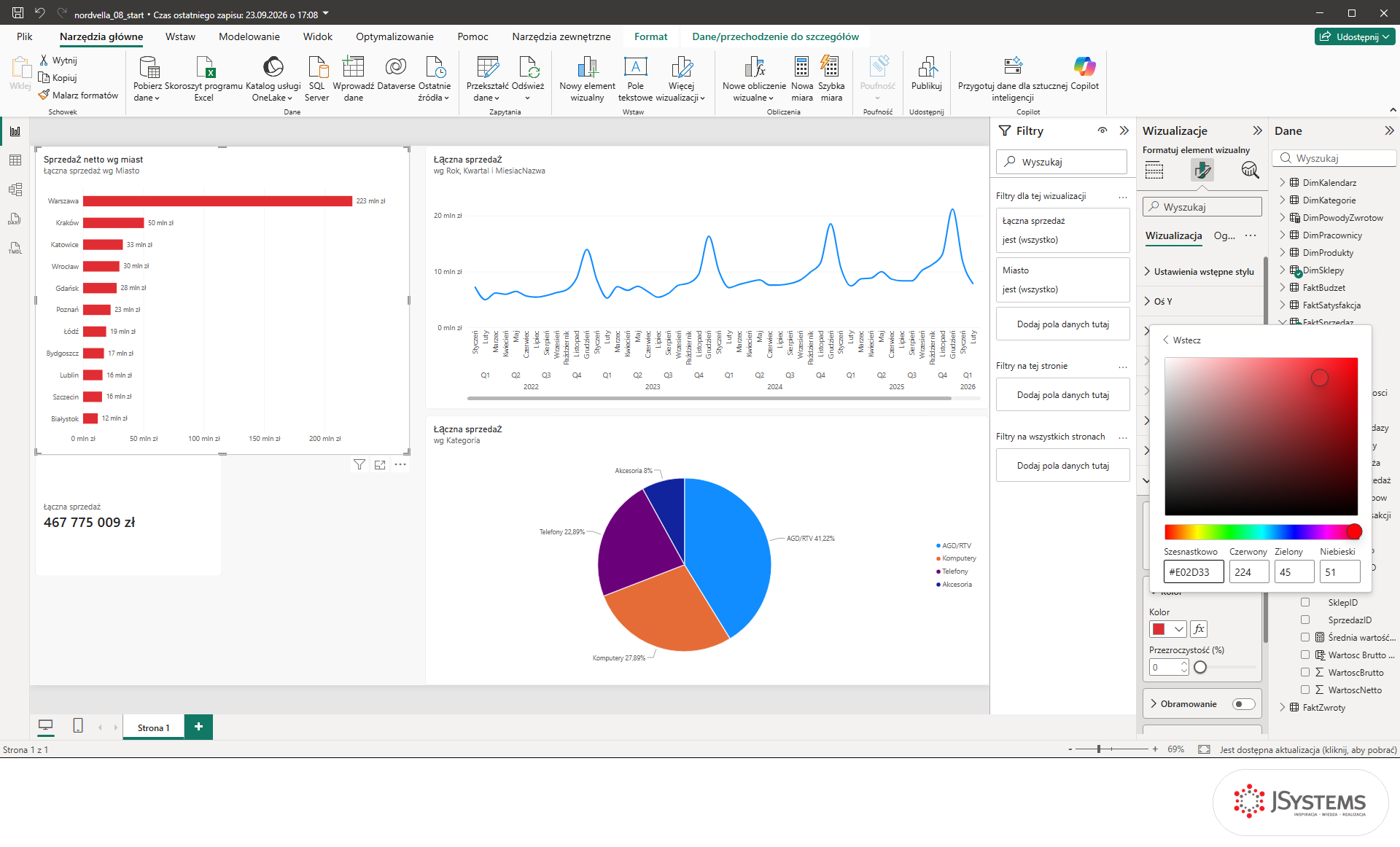Open the Modelowanie ribbon tab
Image resolution: width=1400 pixels, height=847 pixels.
(249, 36)
